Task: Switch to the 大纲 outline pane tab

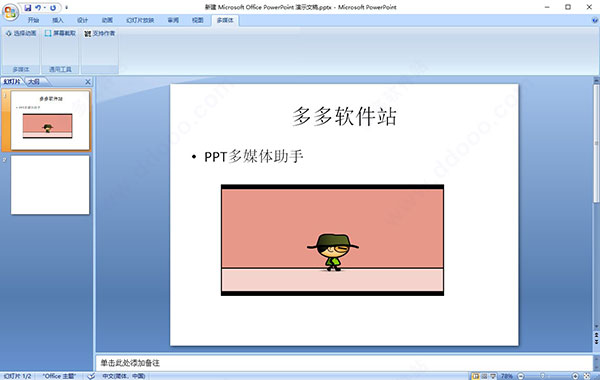Action: tap(35, 82)
